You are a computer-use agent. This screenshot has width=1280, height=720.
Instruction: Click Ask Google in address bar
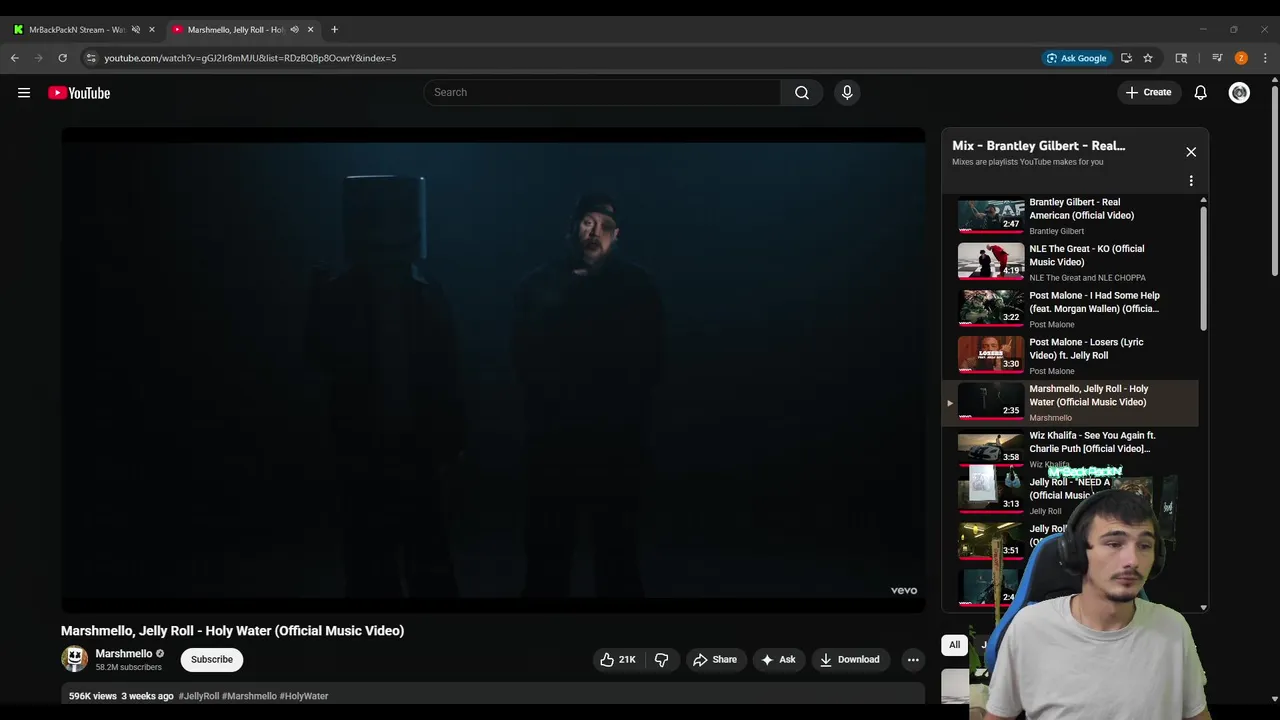1076,58
